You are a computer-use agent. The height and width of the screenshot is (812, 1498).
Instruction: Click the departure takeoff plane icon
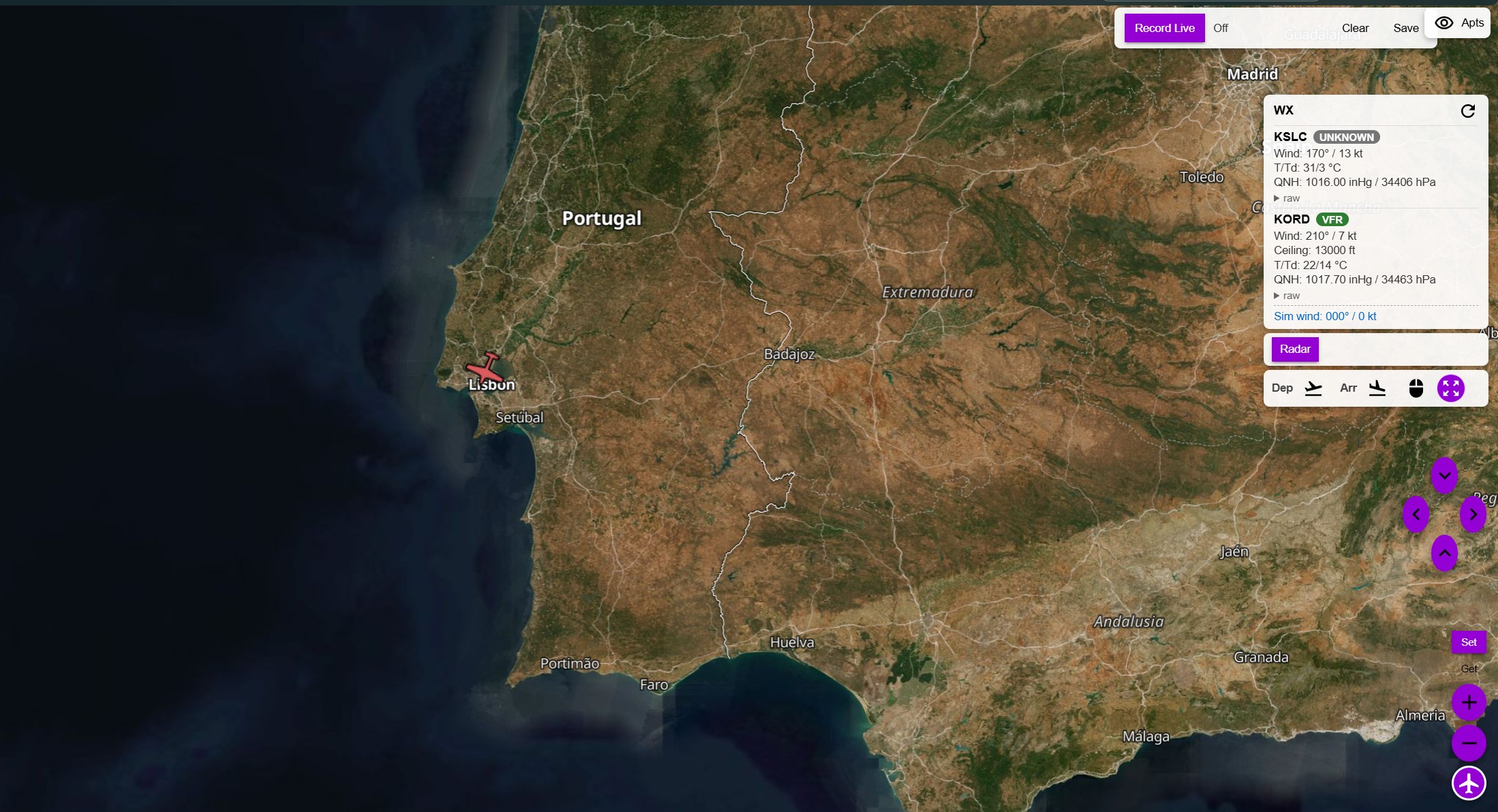pos(1313,388)
